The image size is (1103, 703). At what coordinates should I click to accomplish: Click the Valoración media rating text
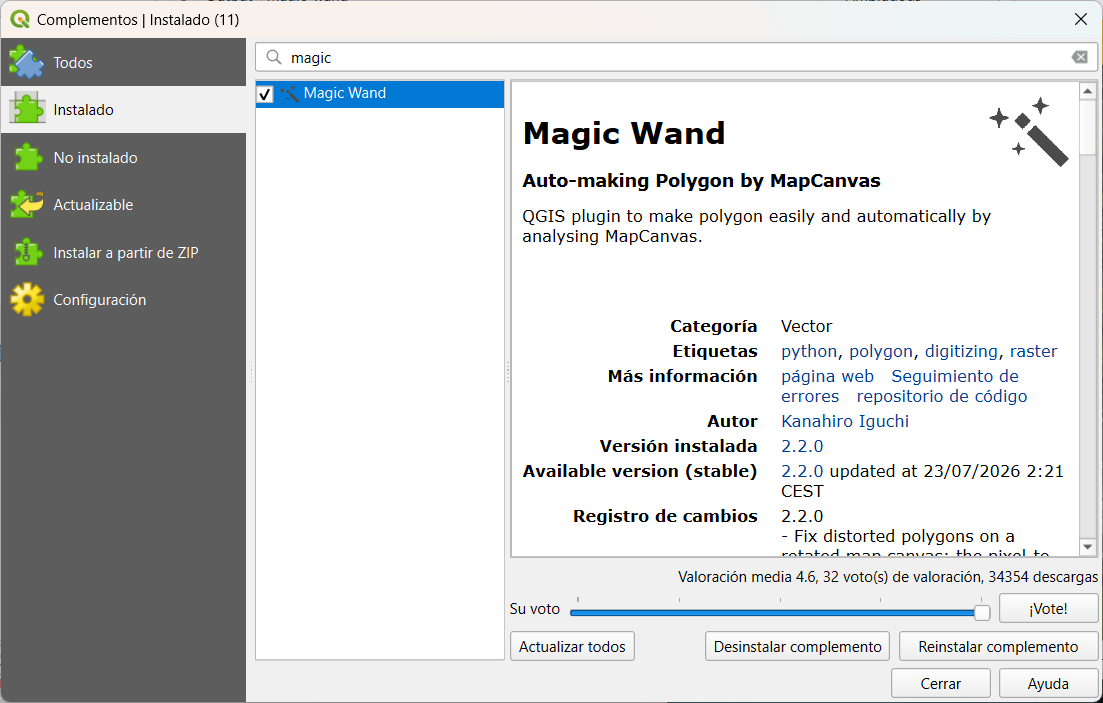[x=888, y=577]
